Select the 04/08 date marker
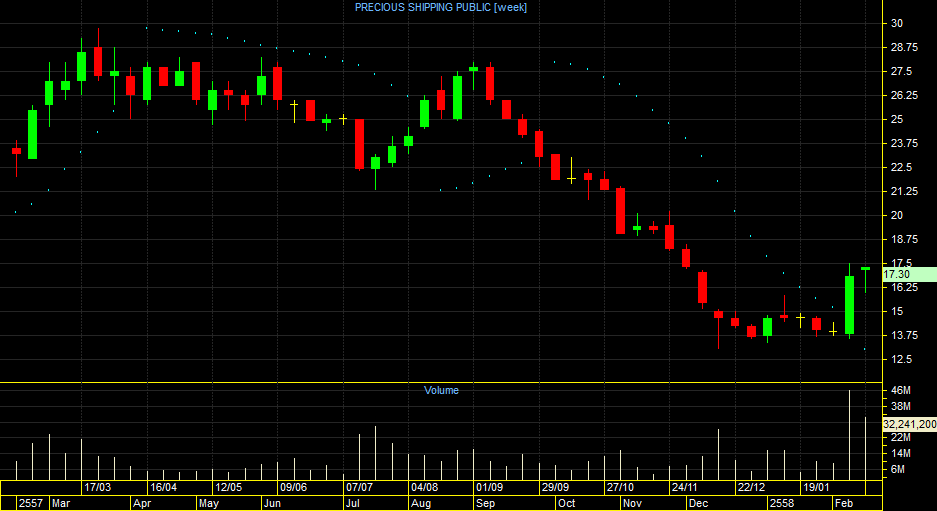 [x=424, y=487]
